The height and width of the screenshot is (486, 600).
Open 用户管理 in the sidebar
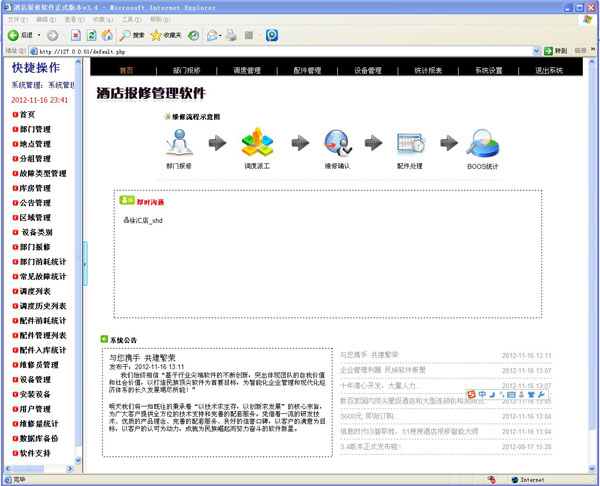[x=35, y=409]
